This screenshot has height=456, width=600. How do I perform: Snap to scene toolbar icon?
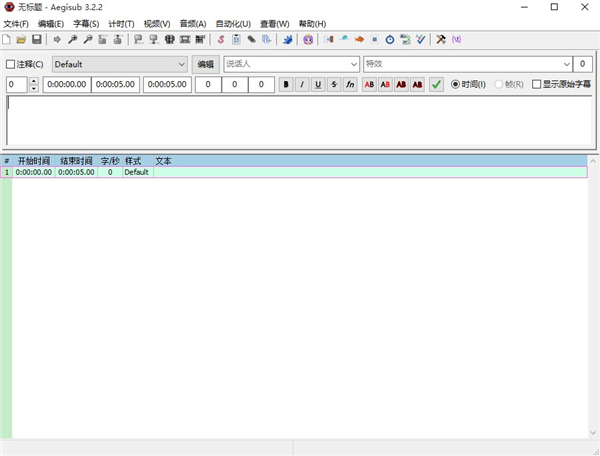point(185,39)
